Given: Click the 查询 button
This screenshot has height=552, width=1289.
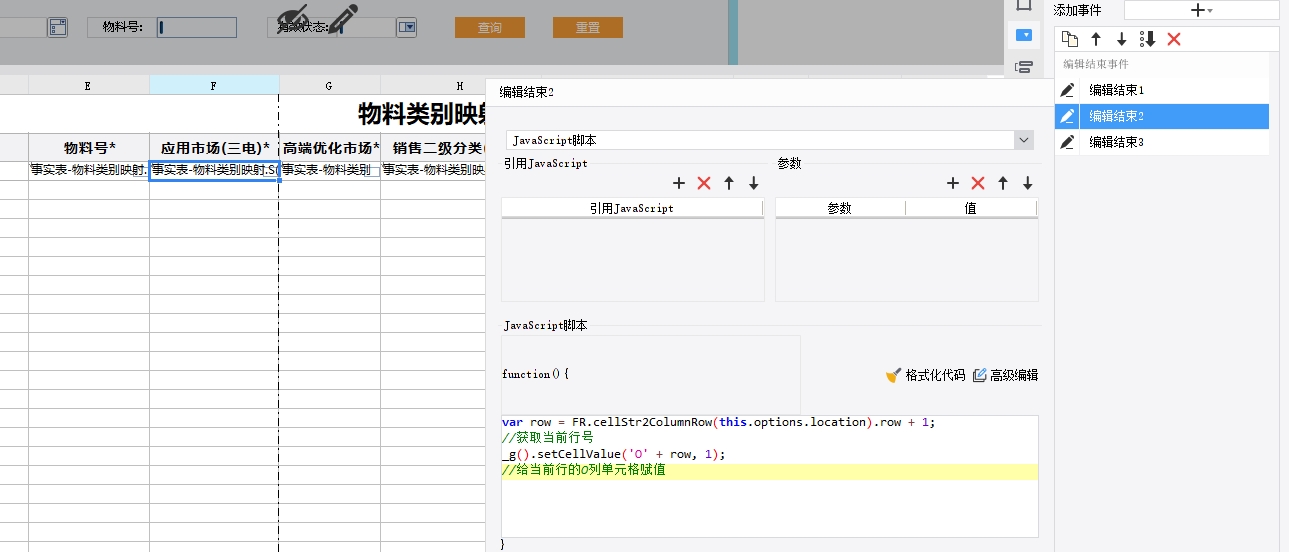Looking at the screenshot, I should coord(490,27).
